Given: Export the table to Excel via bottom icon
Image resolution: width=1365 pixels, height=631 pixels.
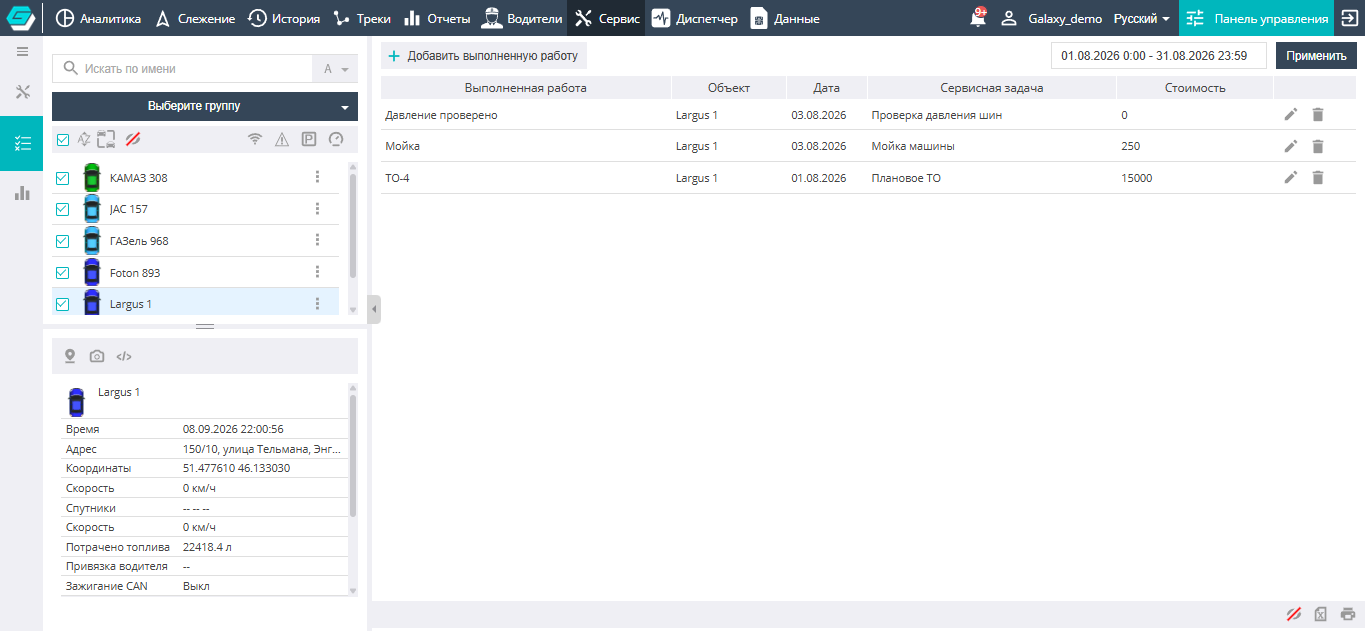Looking at the screenshot, I should [1321, 614].
